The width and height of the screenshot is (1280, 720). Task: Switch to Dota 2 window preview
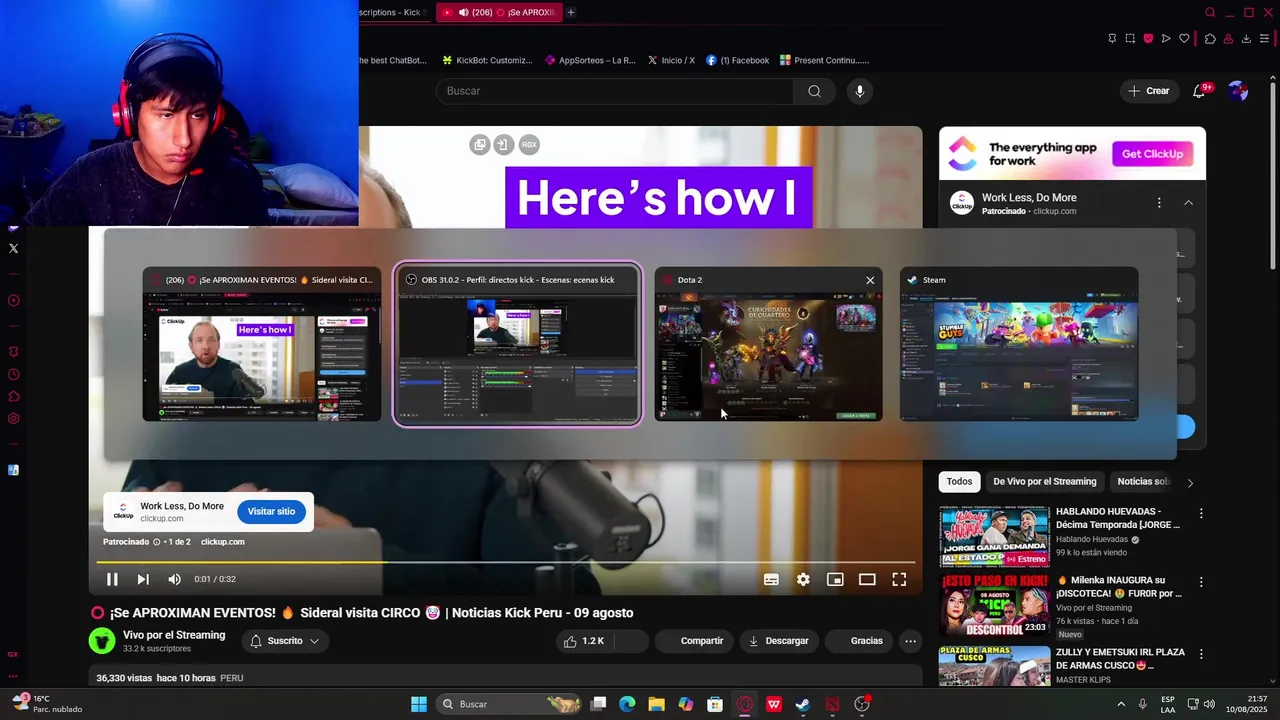click(768, 345)
